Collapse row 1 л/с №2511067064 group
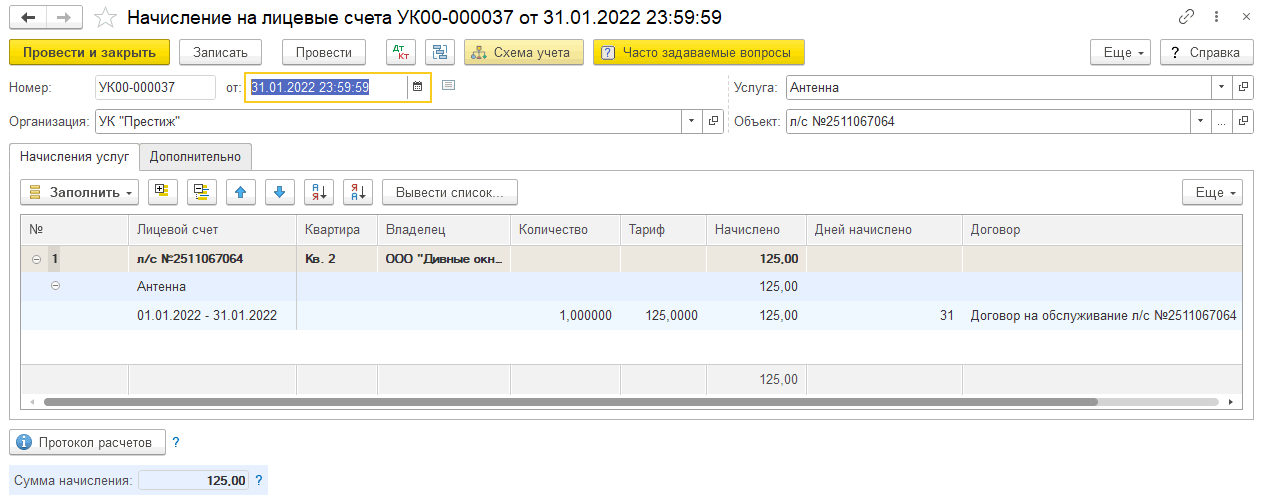This screenshot has width=1266, height=499. pos(37,259)
